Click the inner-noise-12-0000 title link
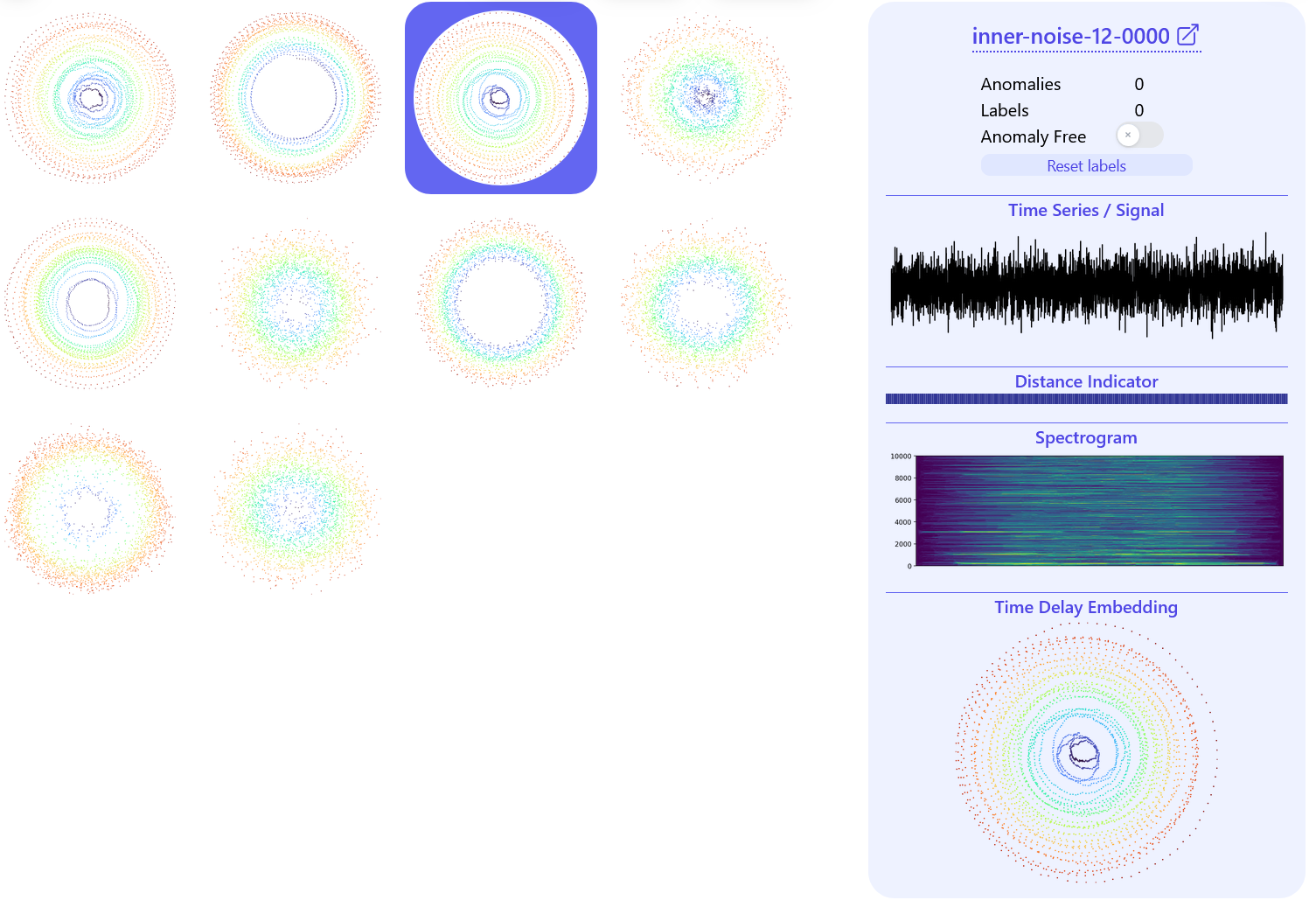 coord(1070,37)
